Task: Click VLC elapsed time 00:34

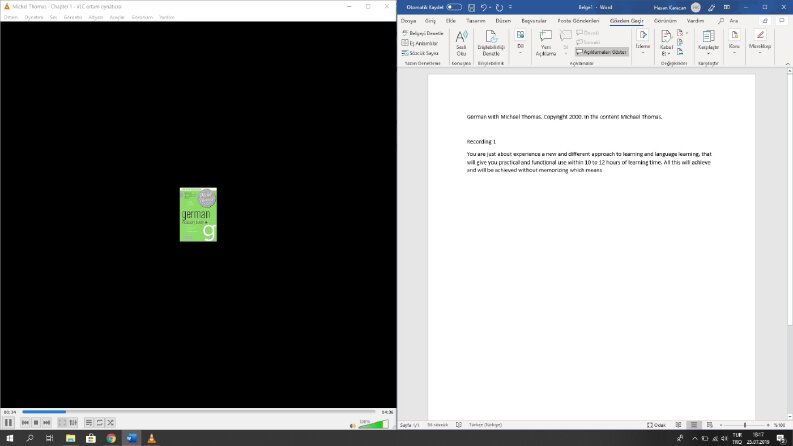Action: pos(10,412)
